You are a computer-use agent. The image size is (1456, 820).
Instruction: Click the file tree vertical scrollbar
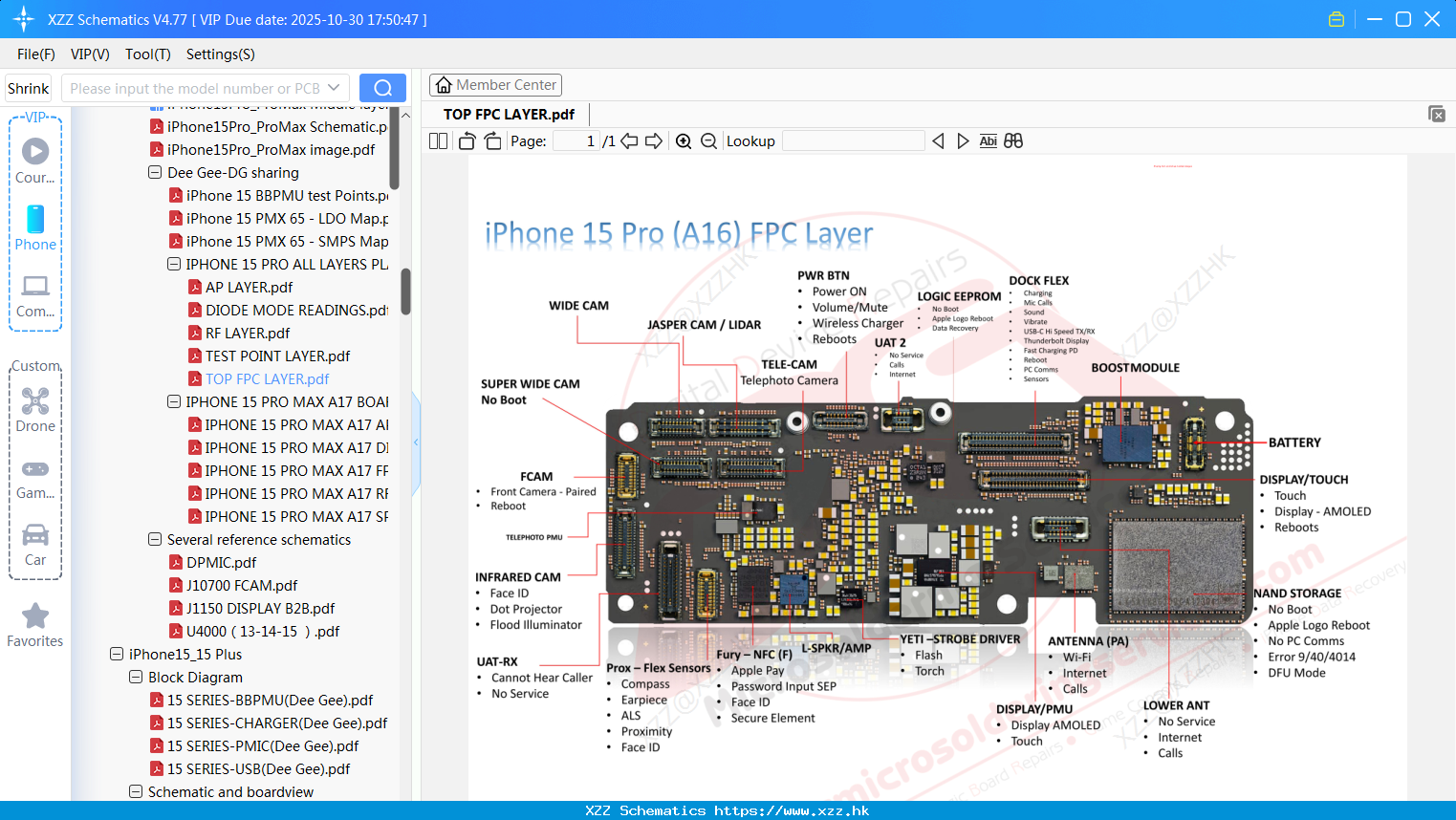point(405,291)
